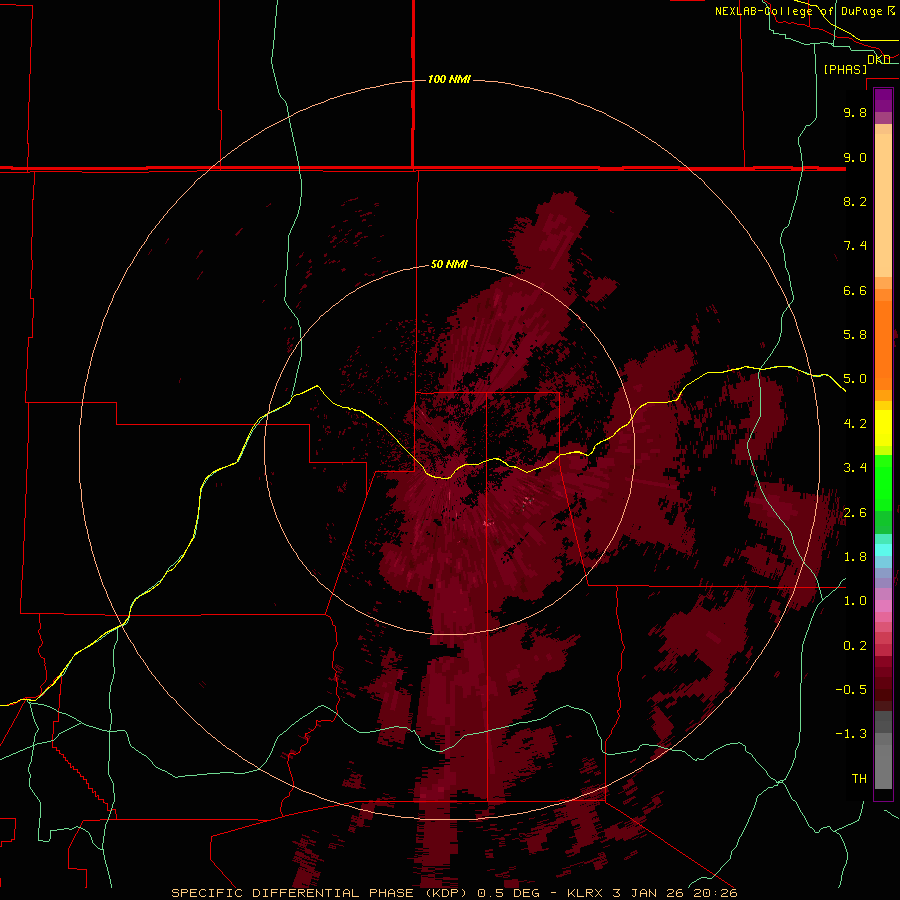Click the SPECIFIC DIFFERENTIAL PHASE caption text
This screenshot has height=900, width=900.
point(292,893)
